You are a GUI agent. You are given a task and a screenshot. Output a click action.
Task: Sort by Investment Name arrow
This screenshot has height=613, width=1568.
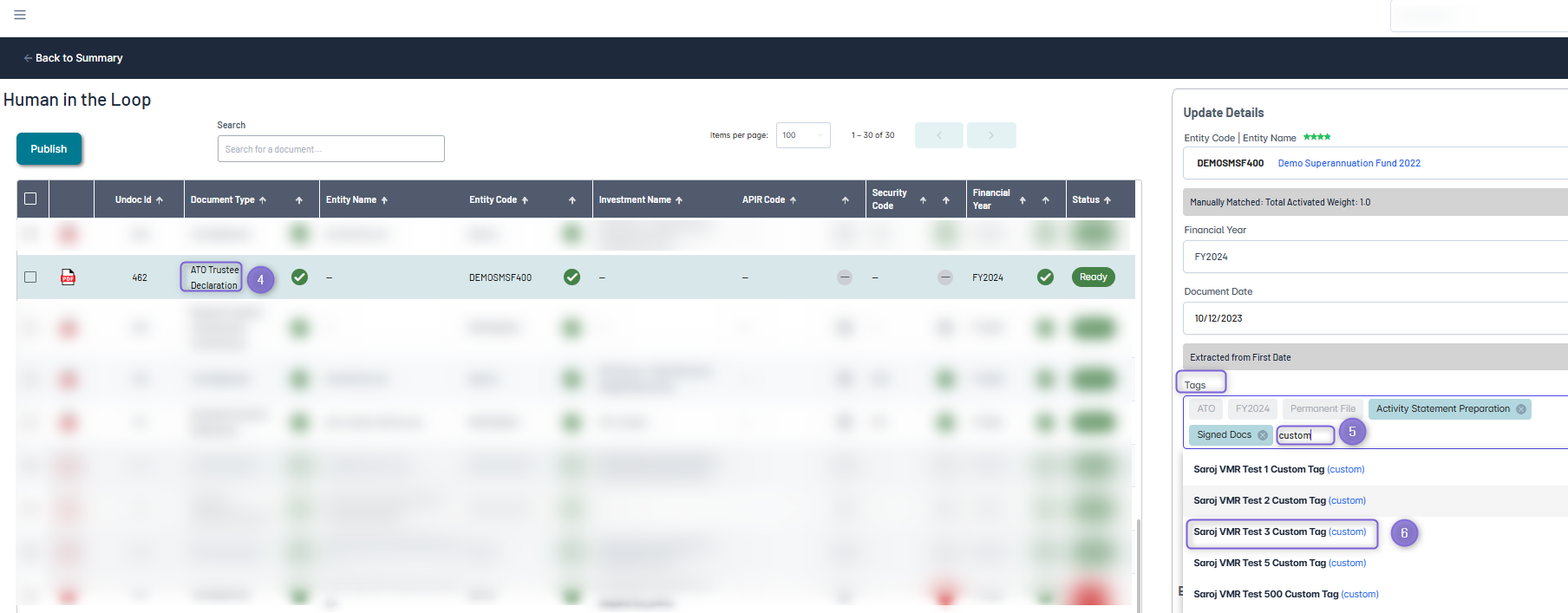point(679,200)
